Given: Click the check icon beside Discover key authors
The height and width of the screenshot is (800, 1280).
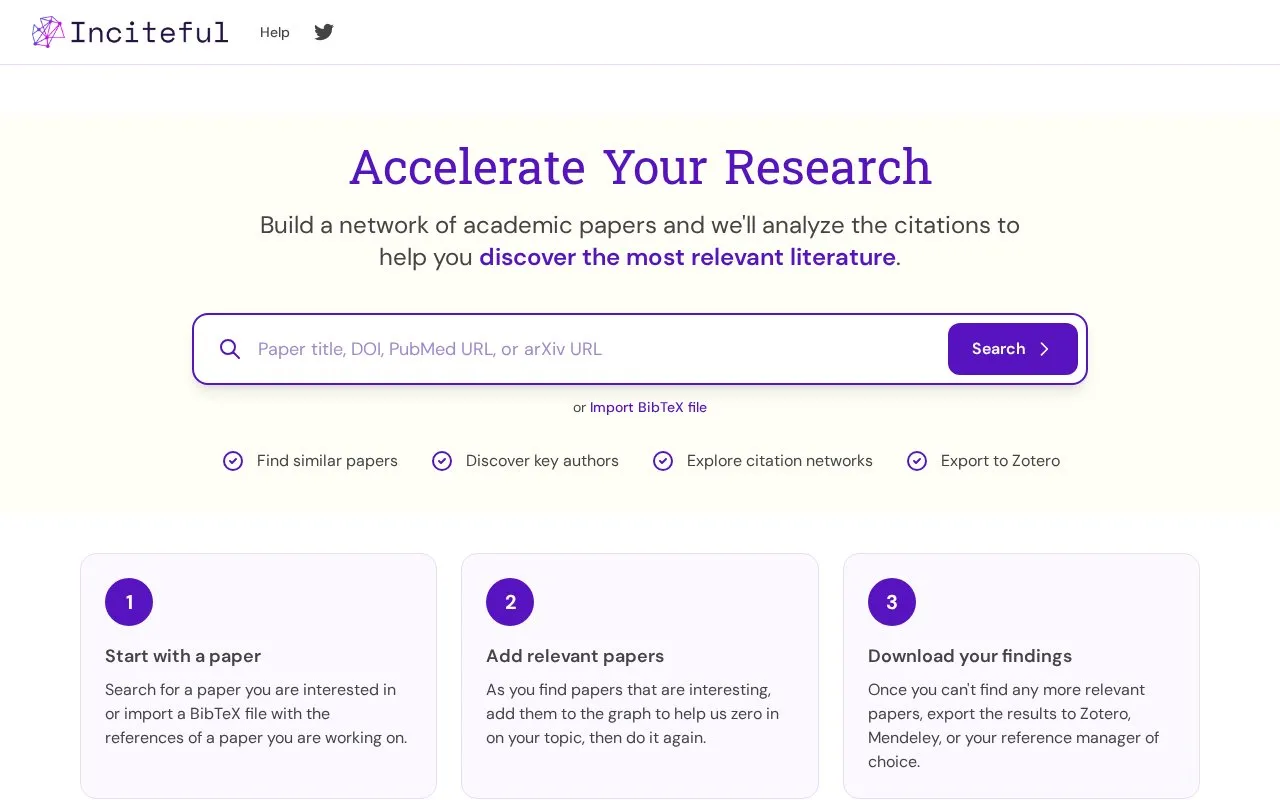Looking at the screenshot, I should pos(442,461).
